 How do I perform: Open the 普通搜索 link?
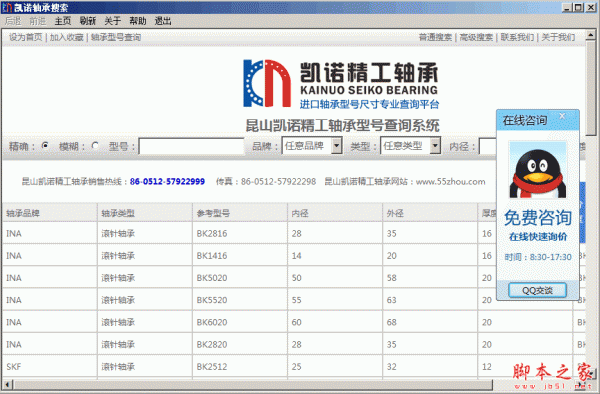[x=435, y=37]
